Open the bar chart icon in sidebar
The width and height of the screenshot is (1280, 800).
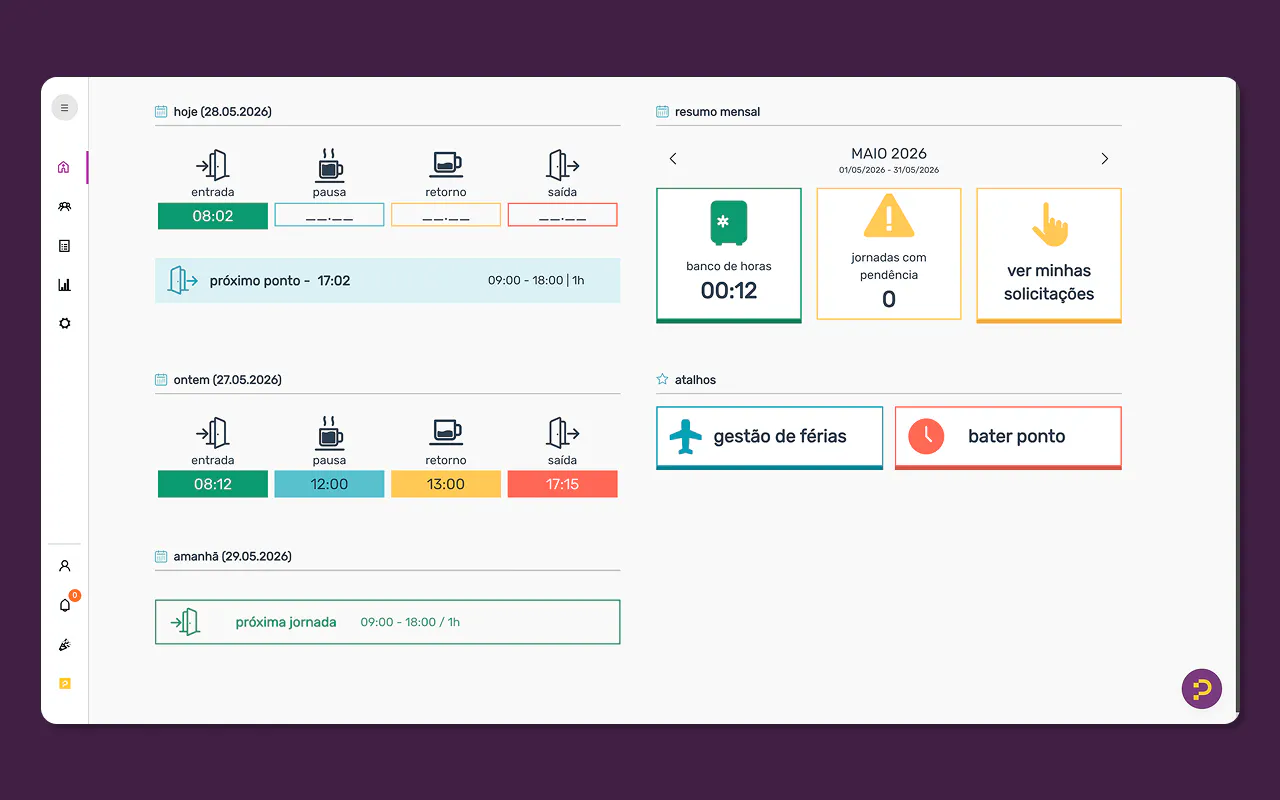coord(64,284)
